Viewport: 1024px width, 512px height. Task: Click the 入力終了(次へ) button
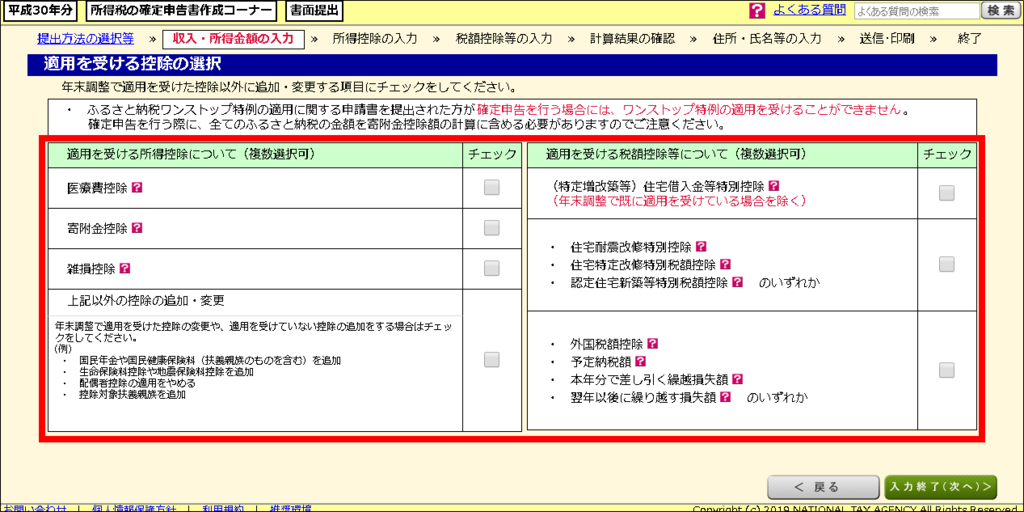[x=940, y=487]
